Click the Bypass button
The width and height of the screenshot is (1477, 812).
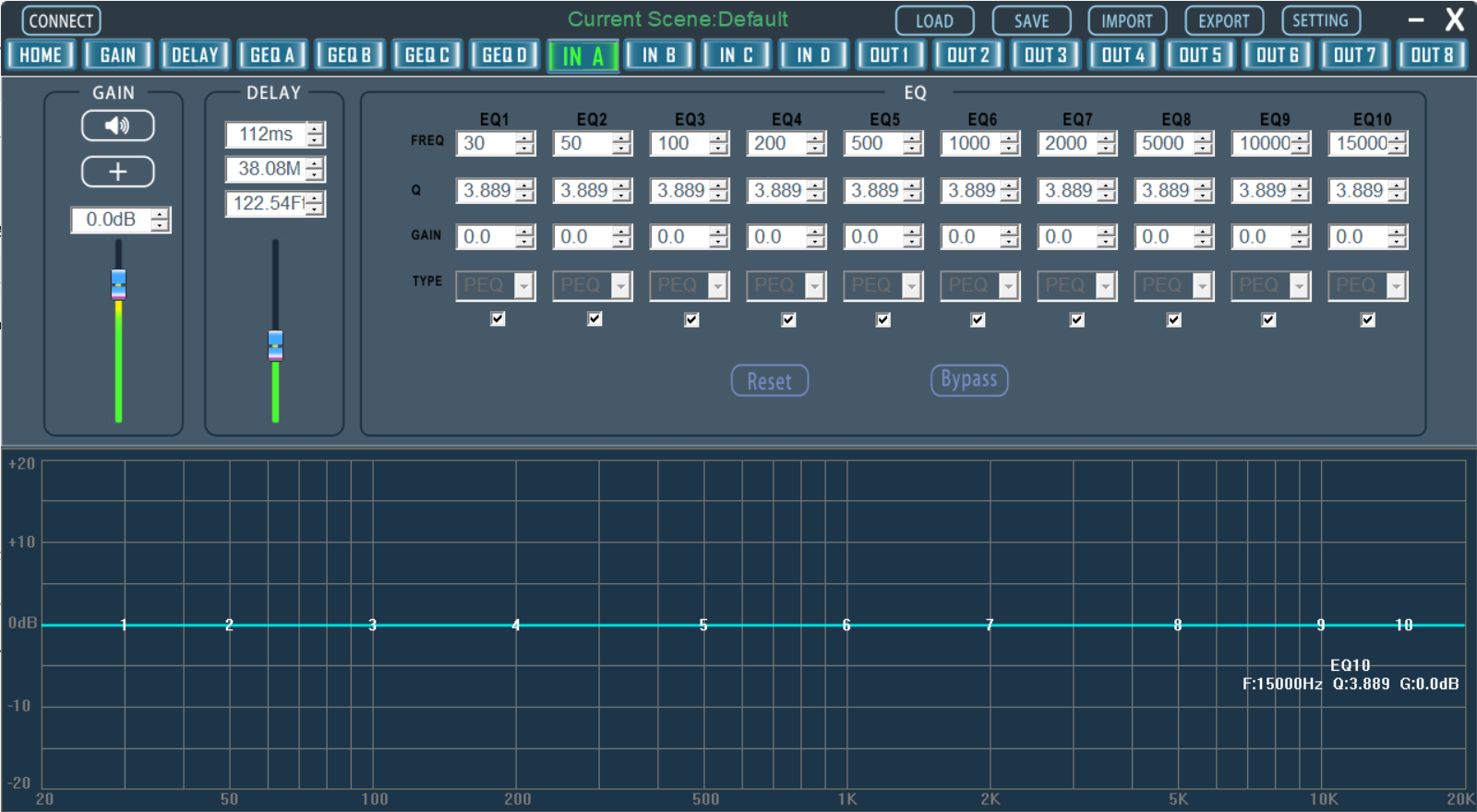[968, 380]
